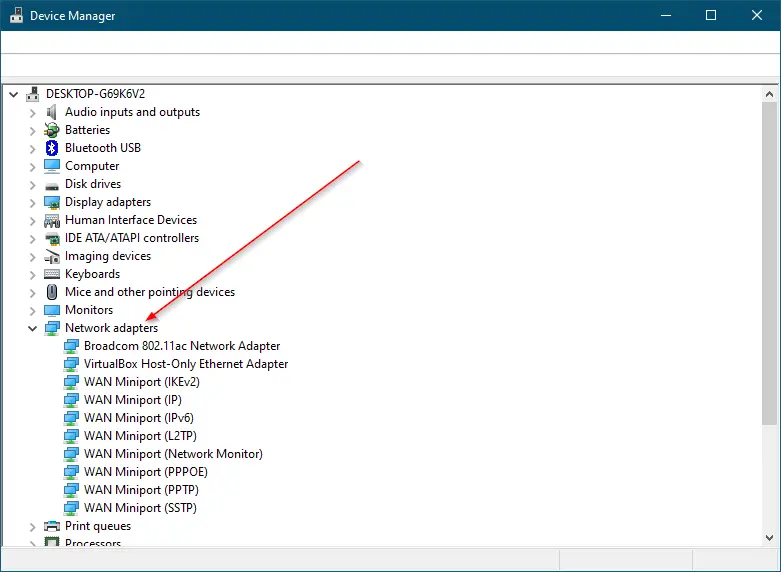Click the VirtualBox Host-Only Ethernet Adapter icon
The width and height of the screenshot is (781, 572).
[71, 364]
